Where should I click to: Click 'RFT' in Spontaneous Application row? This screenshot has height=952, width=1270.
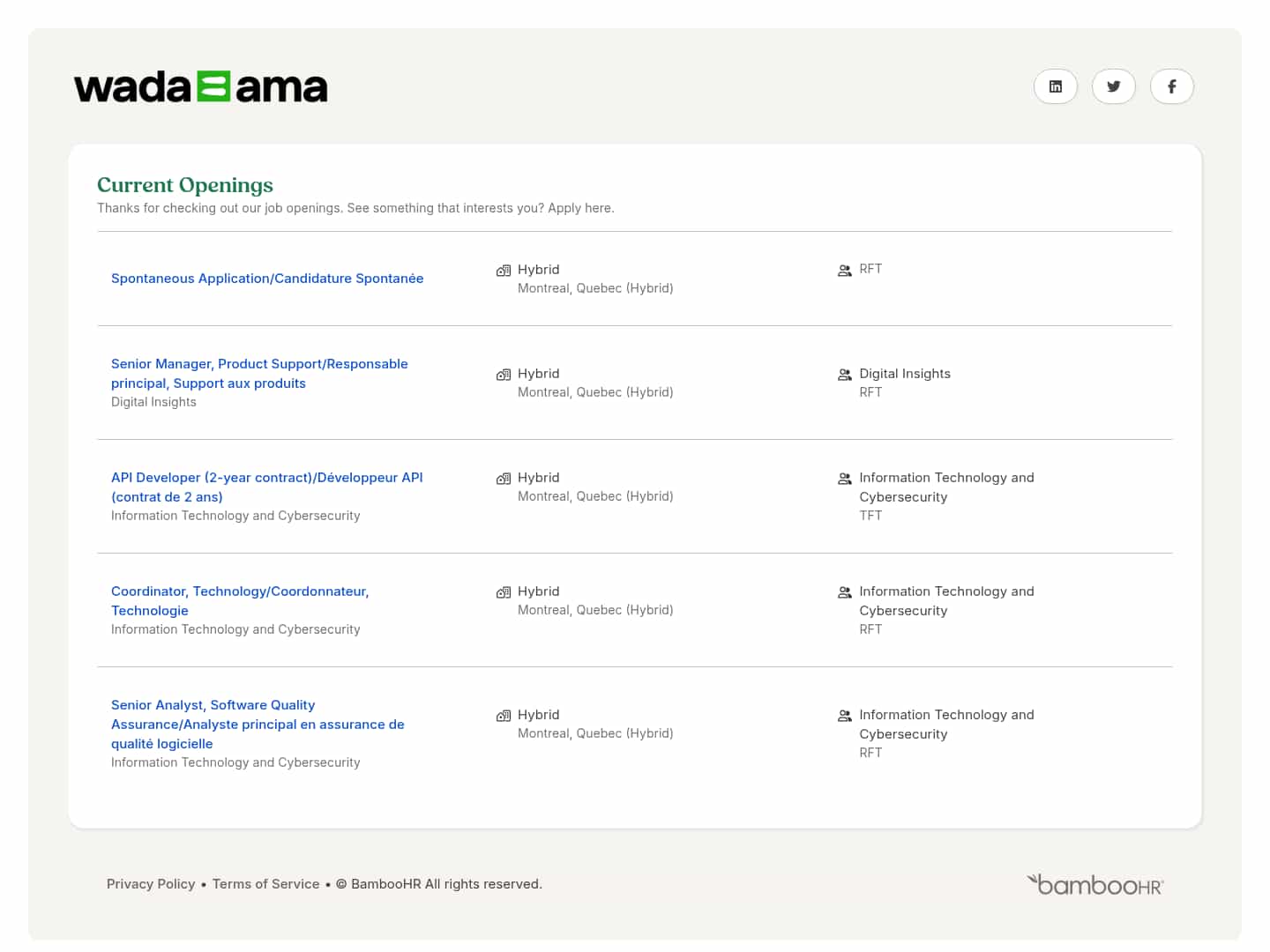[x=870, y=269]
